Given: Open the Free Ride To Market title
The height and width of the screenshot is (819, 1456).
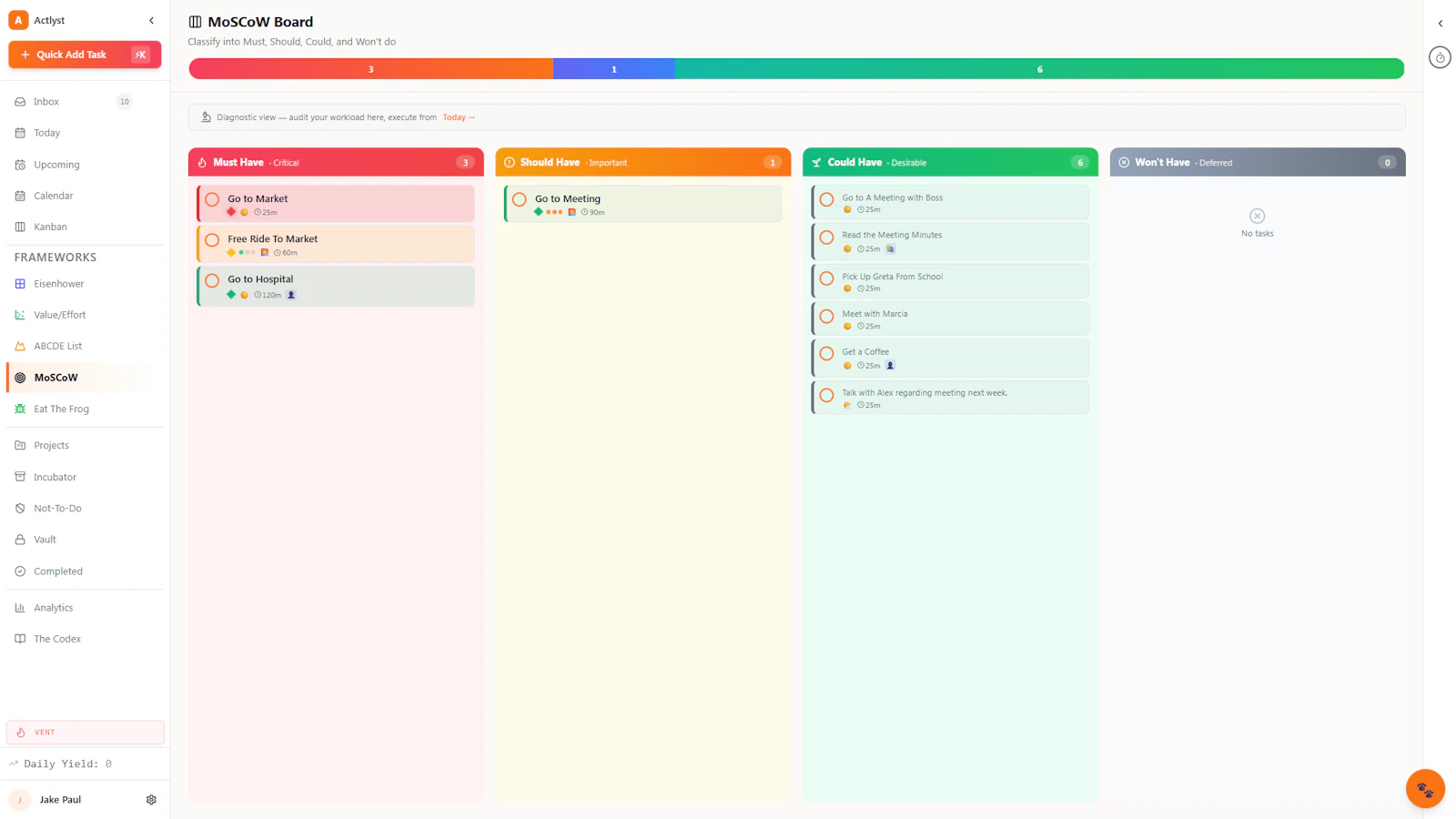Looking at the screenshot, I should pyautogui.click(x=273, y=239).
